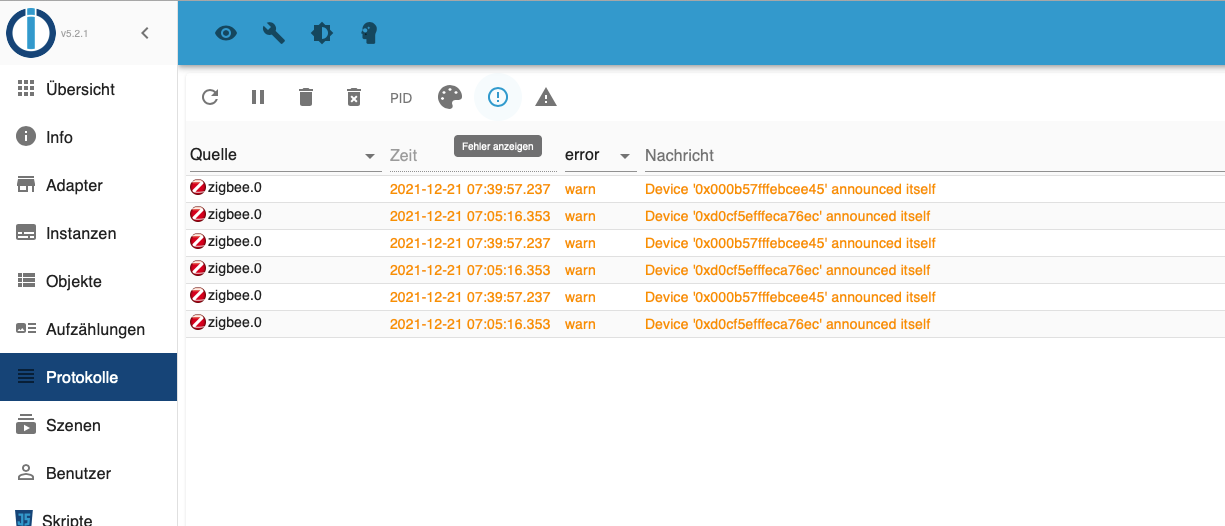Click the Skripte JS icon
Screen dimensions: 1225x526
point(26,518)
